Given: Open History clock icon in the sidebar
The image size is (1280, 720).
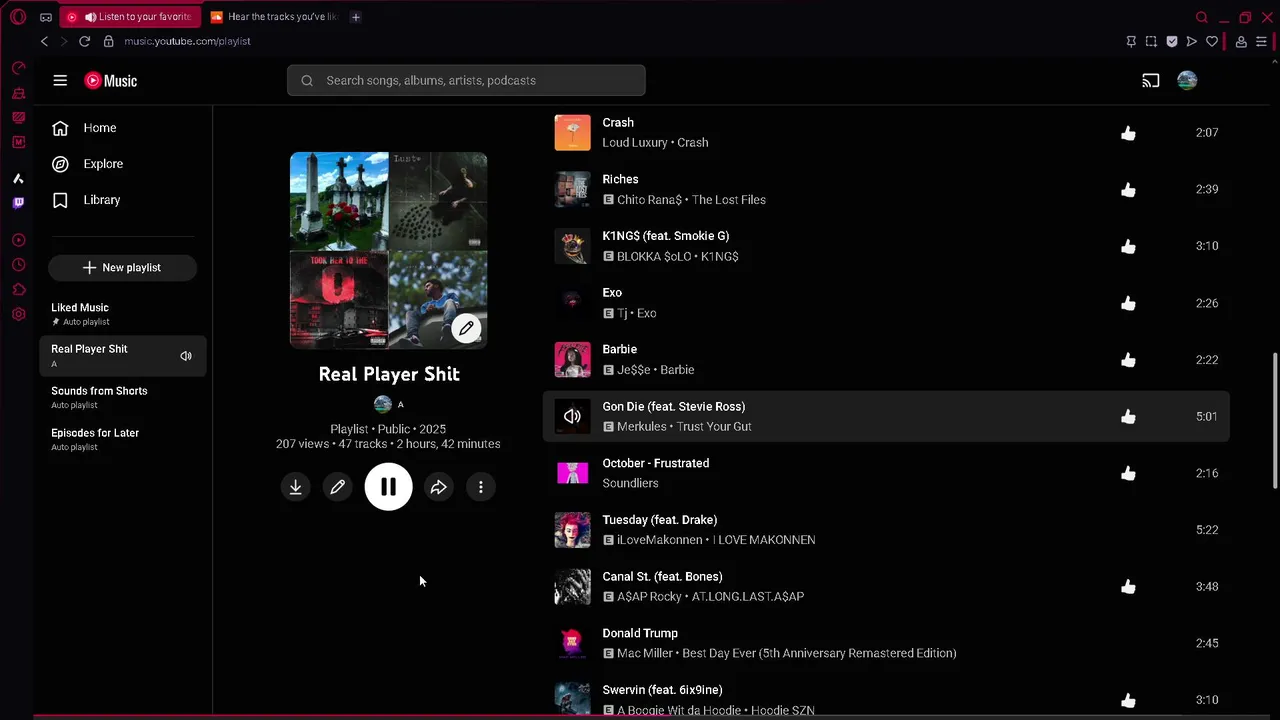Looking at the screenshot, I should click(x=18, y=265).
